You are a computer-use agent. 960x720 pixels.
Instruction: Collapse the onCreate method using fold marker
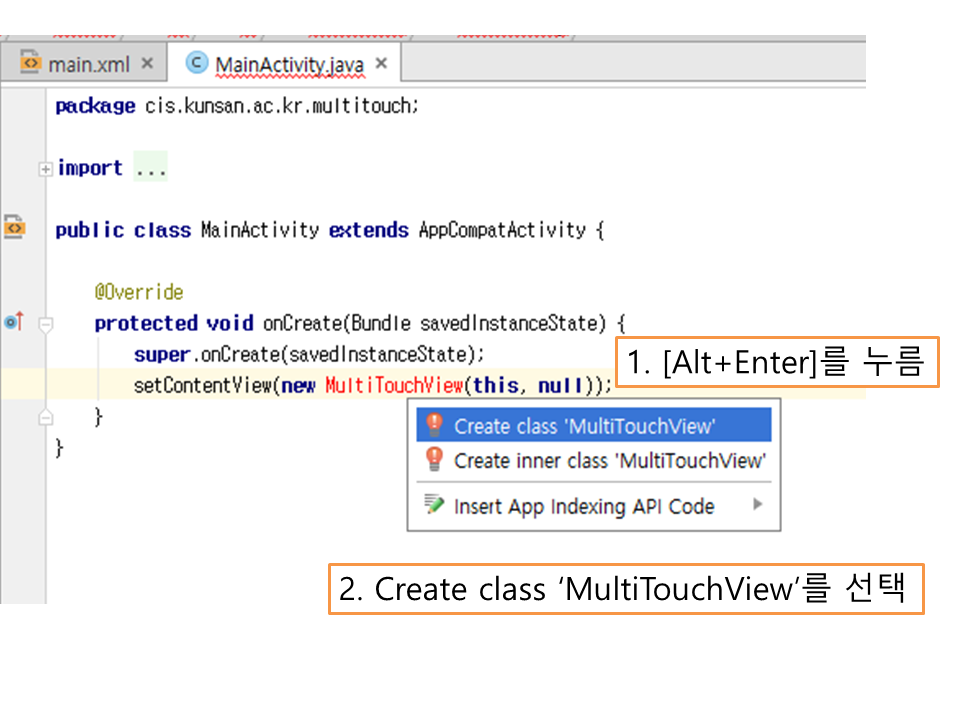coord(45,323)
